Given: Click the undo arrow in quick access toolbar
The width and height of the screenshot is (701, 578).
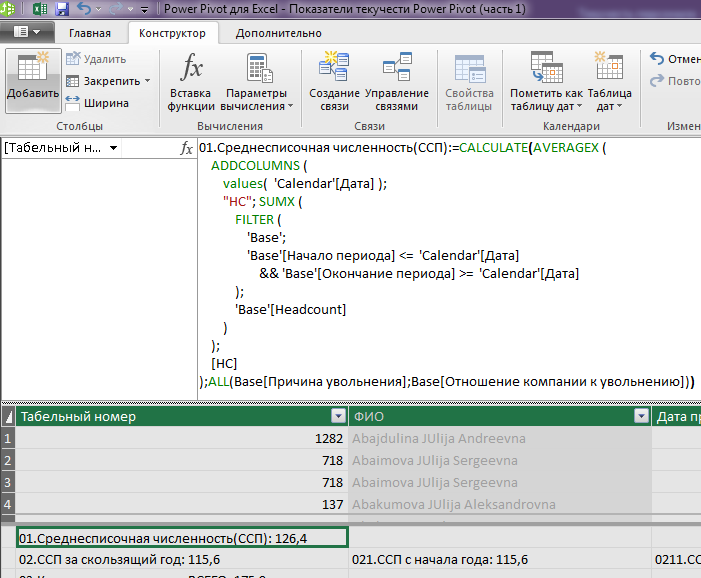Looking at the screenshot, I should [x=84, y=8].
